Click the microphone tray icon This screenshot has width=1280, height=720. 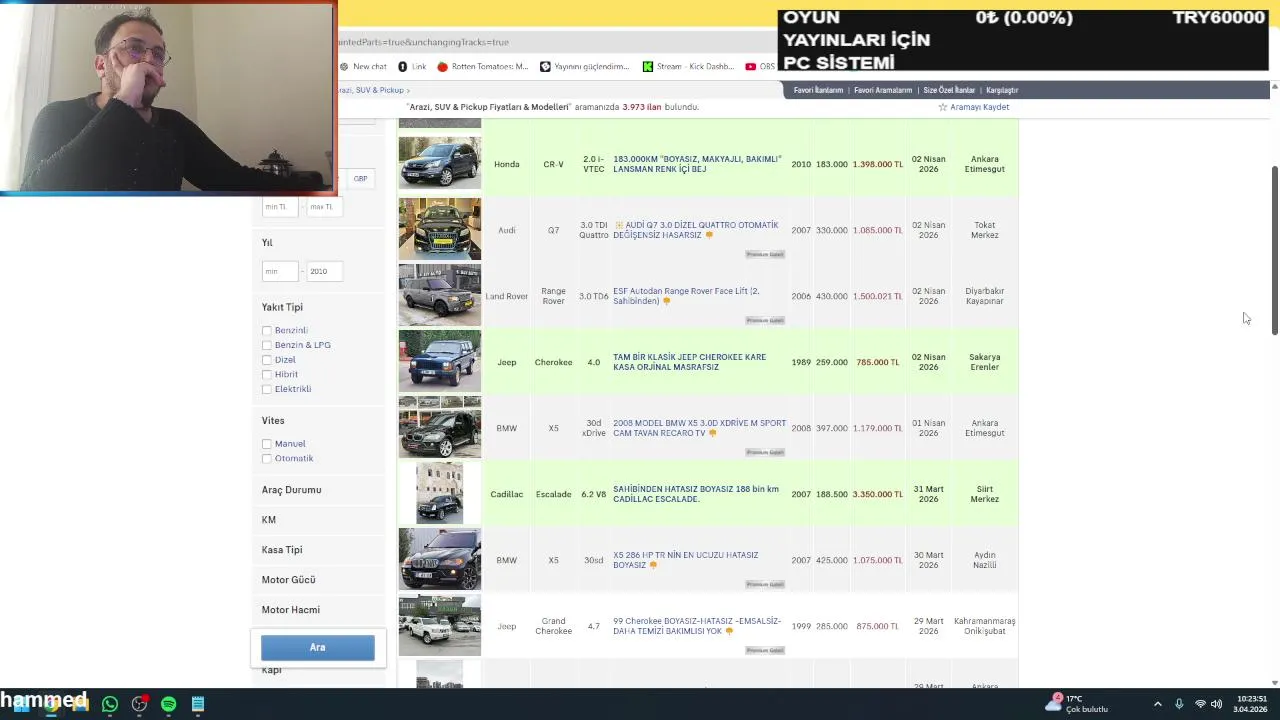1179,704
